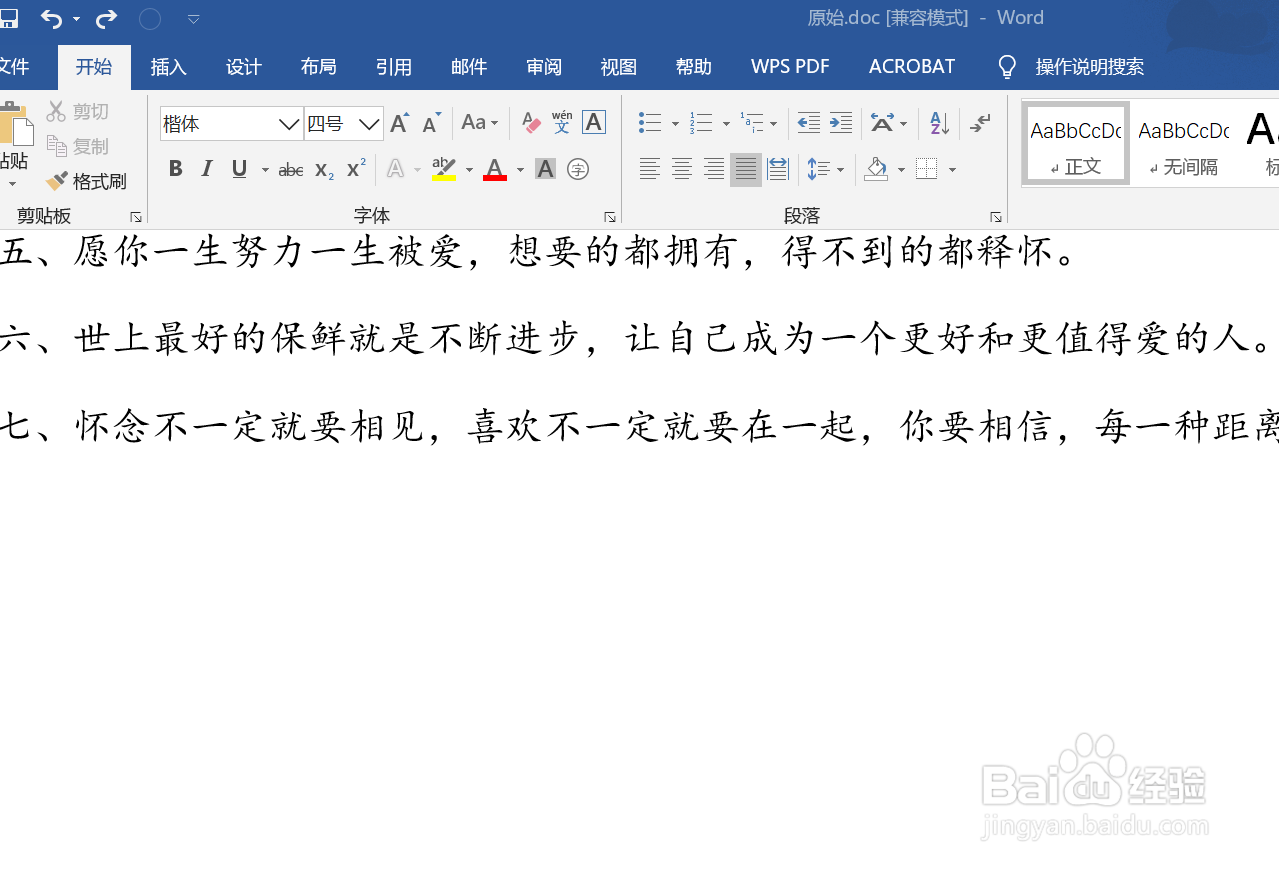Open the 审阅 ribbon tab
Image resolution: width=1279 pixels, height=870 pixels.
tap(543, 66)
